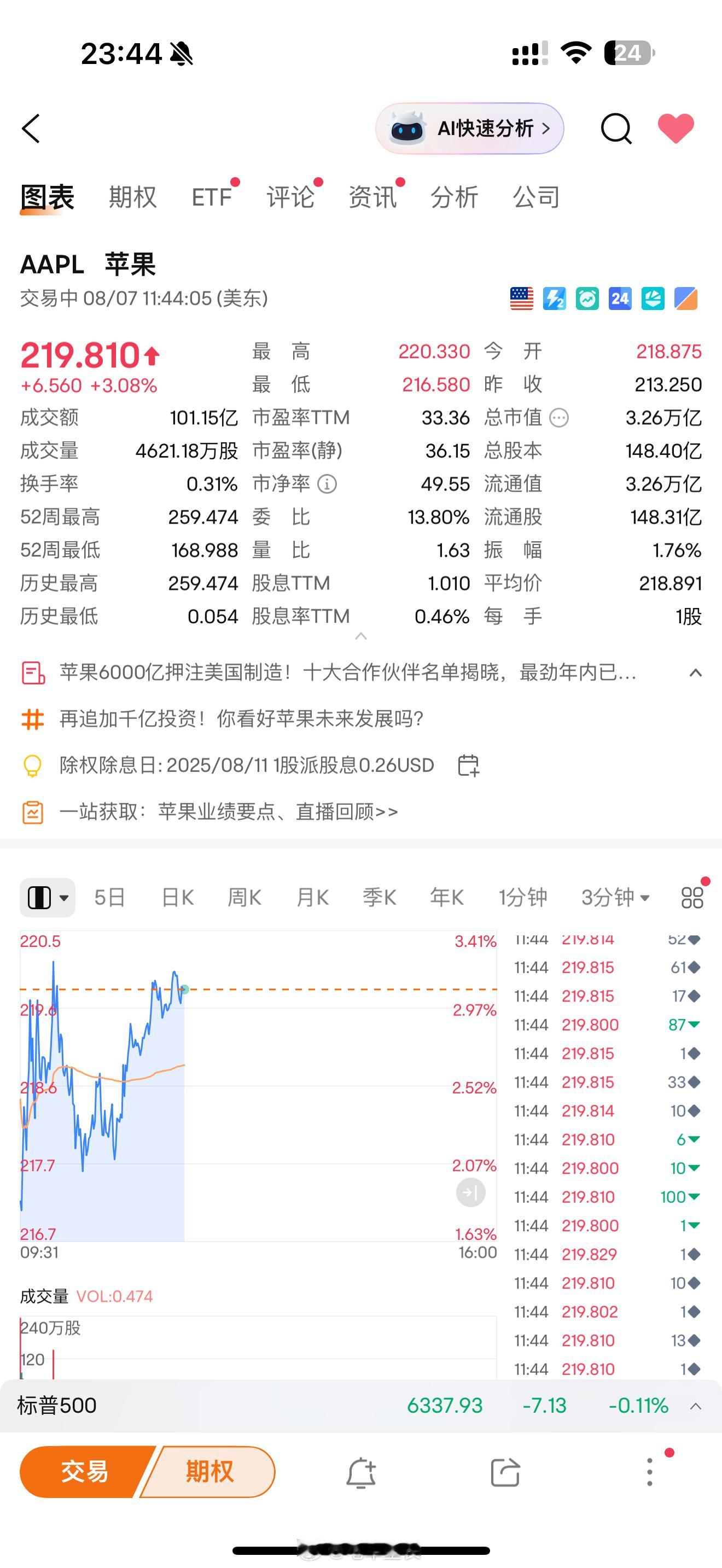Tap the hashtag topic icon
722x1568 pixels.
click(33, 719)
